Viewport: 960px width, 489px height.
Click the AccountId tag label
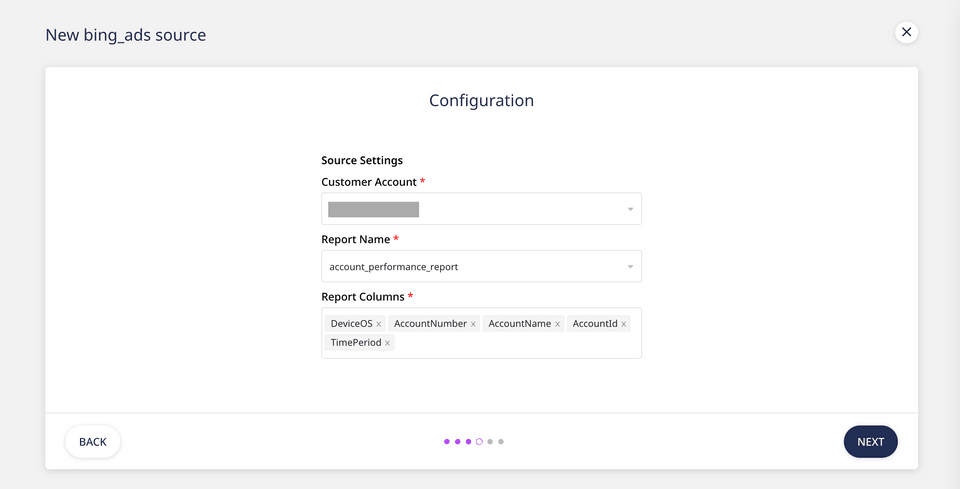pyautogui.click(x=595, y=324)
